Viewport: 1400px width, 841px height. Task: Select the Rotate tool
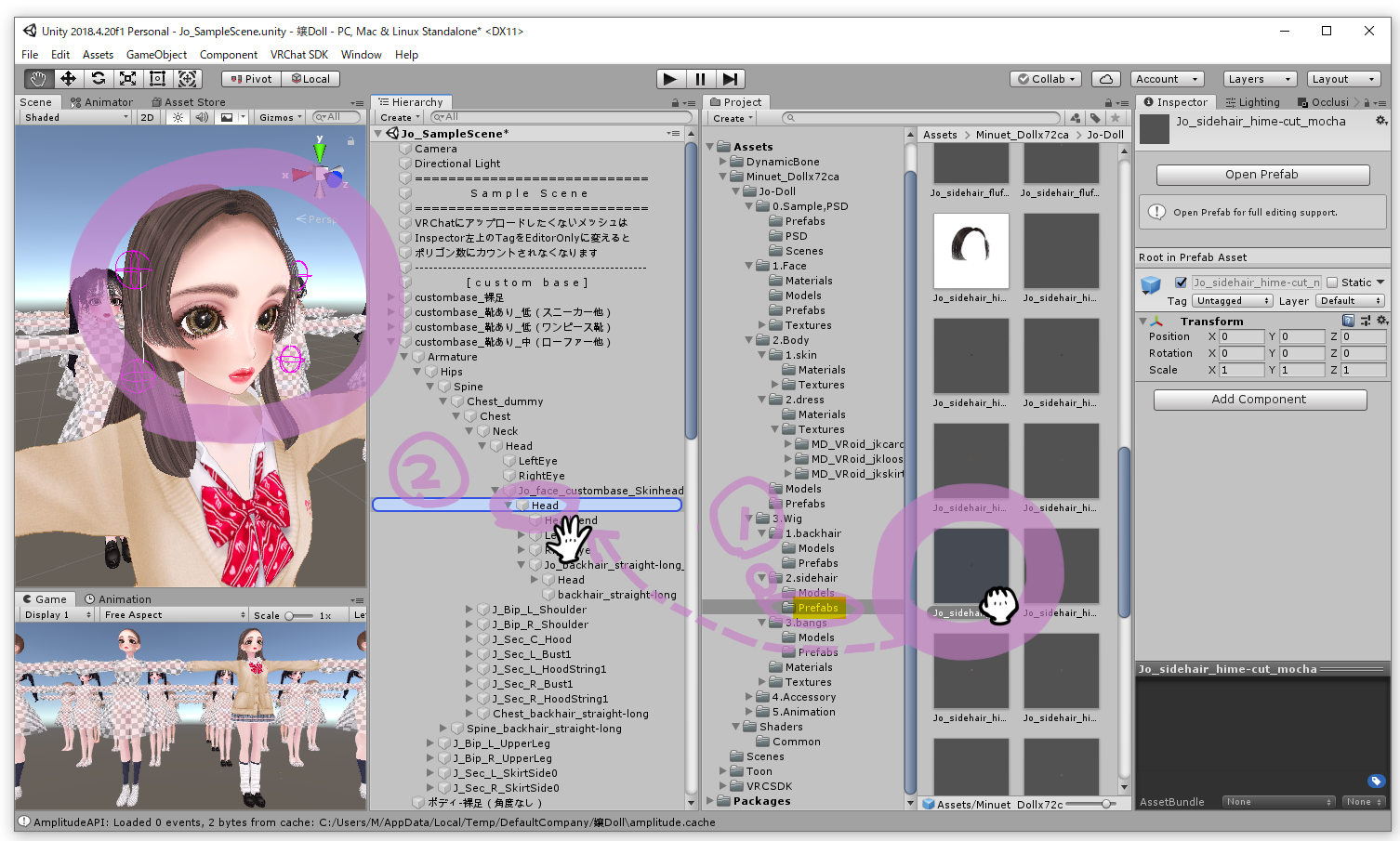pyautogui.click(x=98, y=79)
